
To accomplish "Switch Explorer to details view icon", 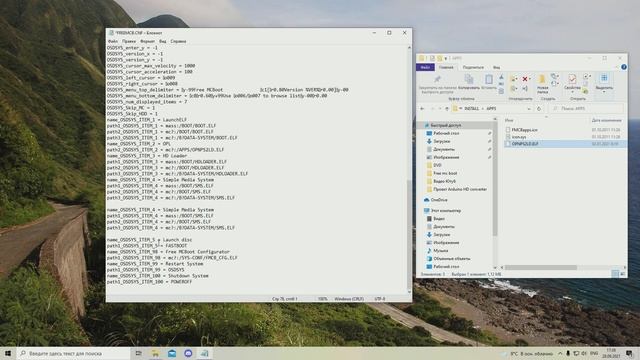I will (615, 274).
